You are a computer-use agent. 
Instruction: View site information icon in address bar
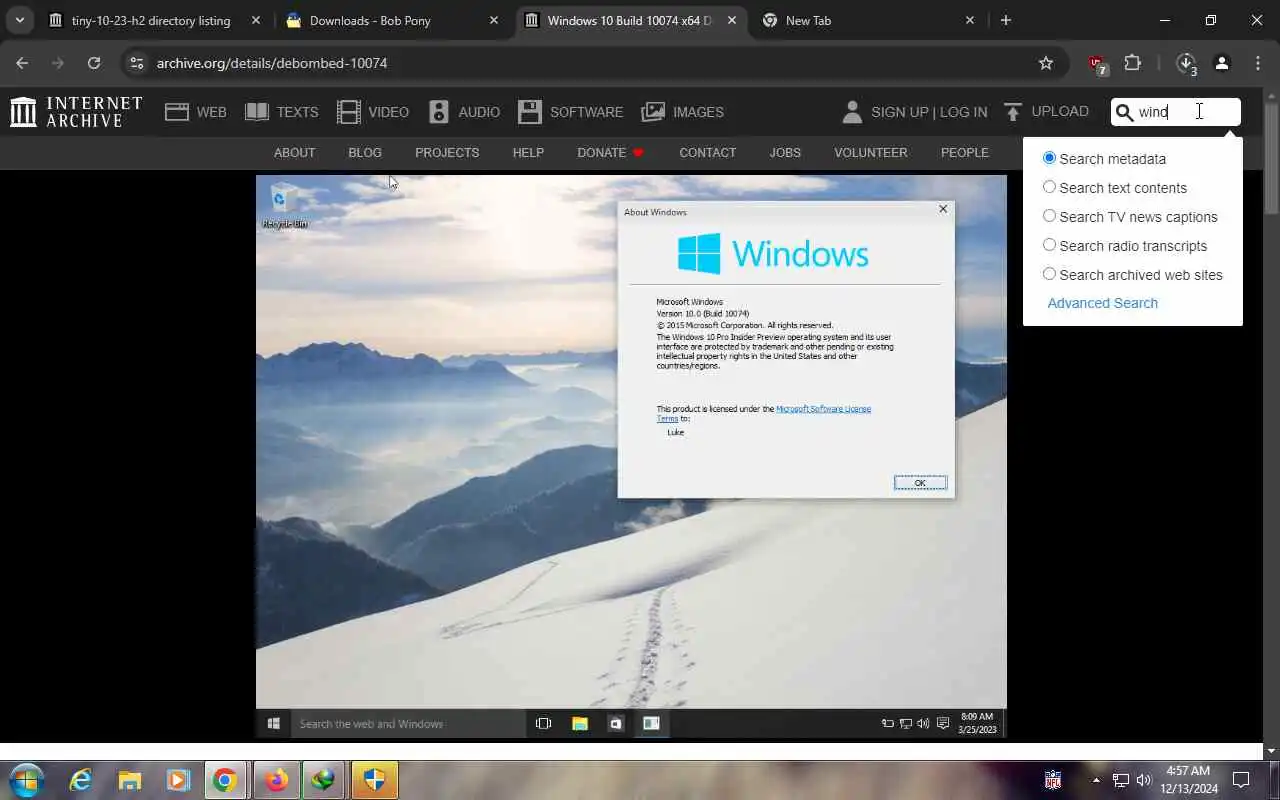click(x=137, y=63)
